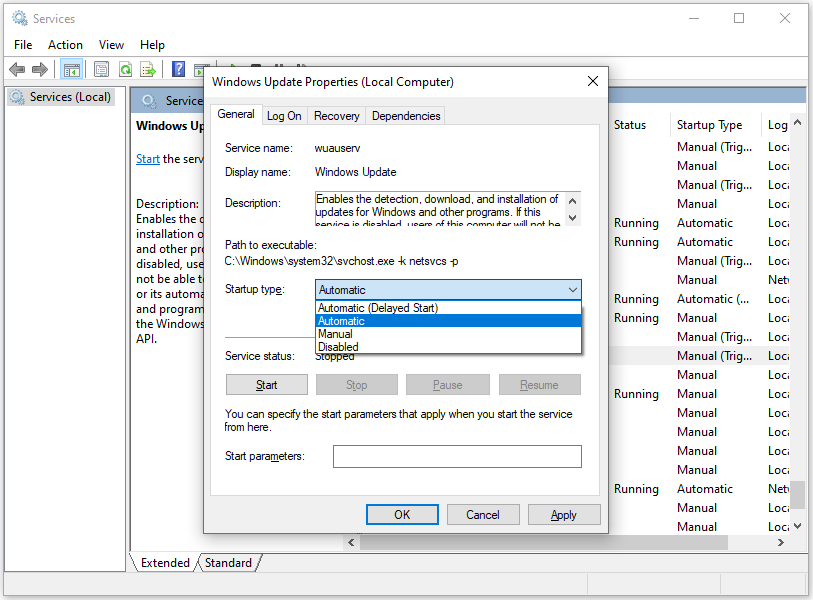Click the Forward arrow in toolbar

[x=40, y=69]
